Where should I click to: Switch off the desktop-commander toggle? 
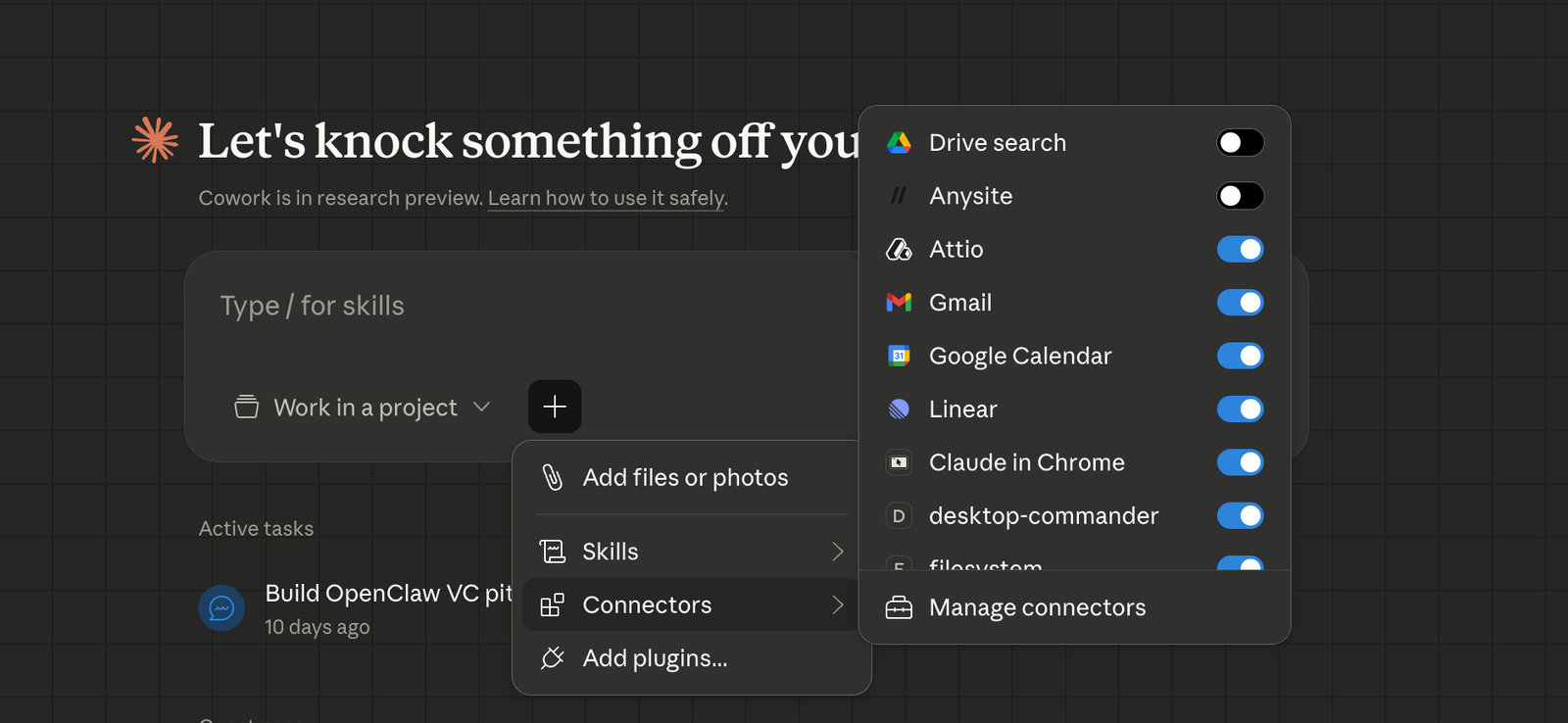click(1240, 515)
